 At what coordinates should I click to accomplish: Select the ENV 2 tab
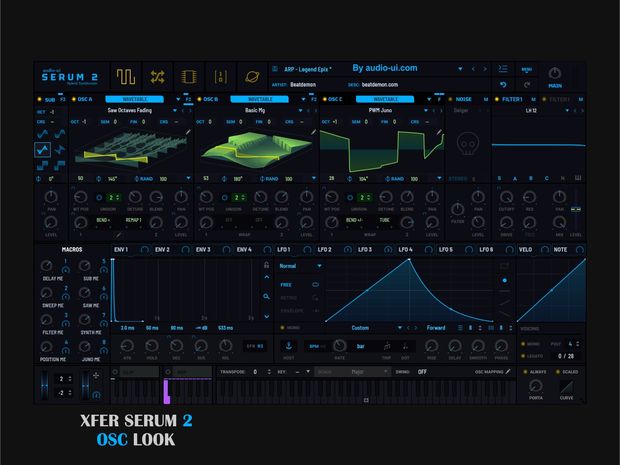[x=160, y=248]
